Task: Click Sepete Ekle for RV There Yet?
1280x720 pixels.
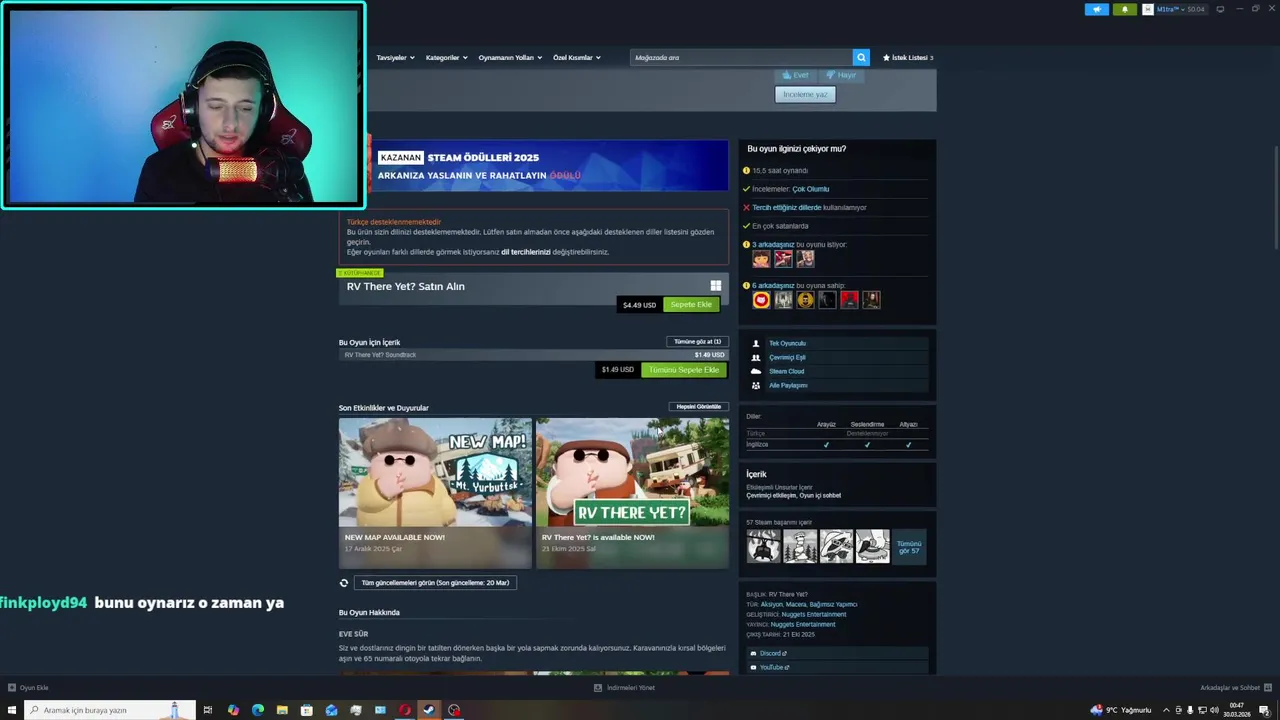Action: 691,304
